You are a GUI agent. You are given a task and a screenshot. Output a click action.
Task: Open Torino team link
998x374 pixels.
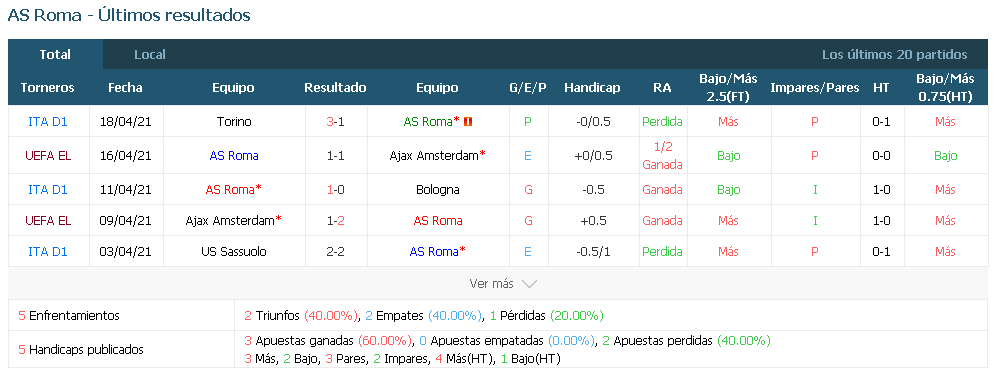[x=234, y=121]
